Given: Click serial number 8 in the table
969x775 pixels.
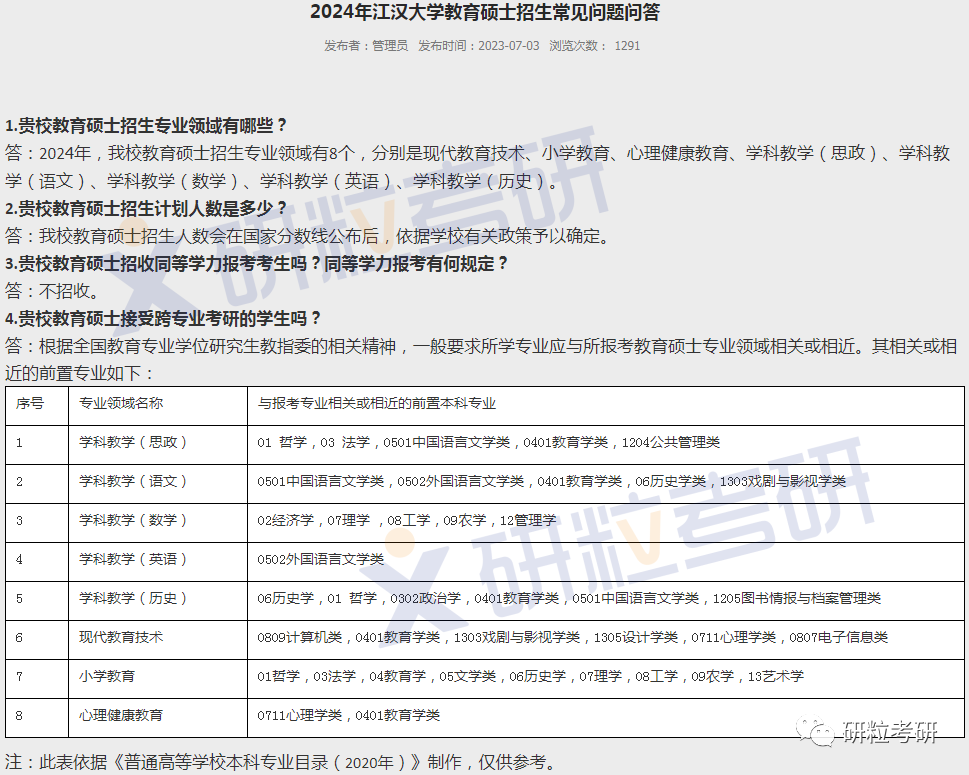Looking at the screenshot, I should pyautogui.click(x=19, y=715).
